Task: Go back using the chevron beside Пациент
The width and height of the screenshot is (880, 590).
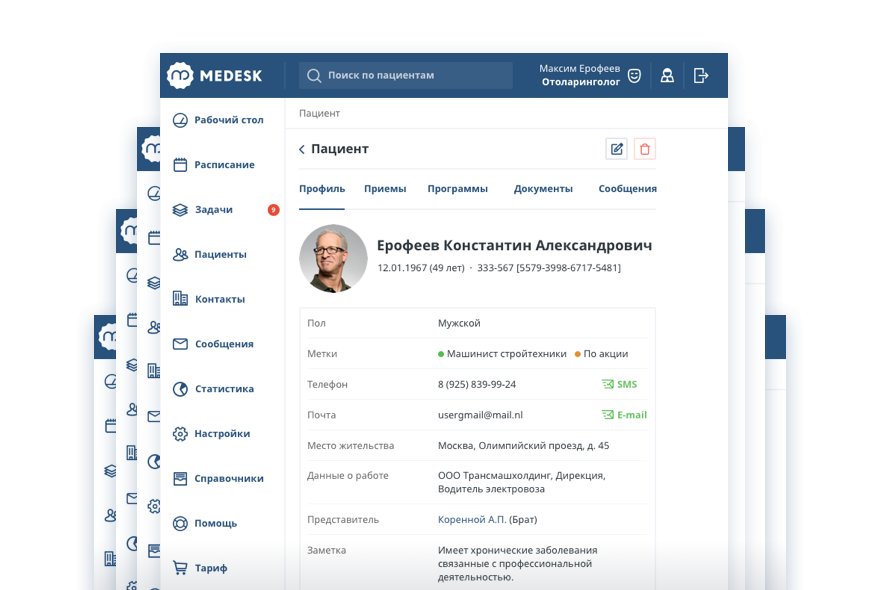Action: [302, 149]
